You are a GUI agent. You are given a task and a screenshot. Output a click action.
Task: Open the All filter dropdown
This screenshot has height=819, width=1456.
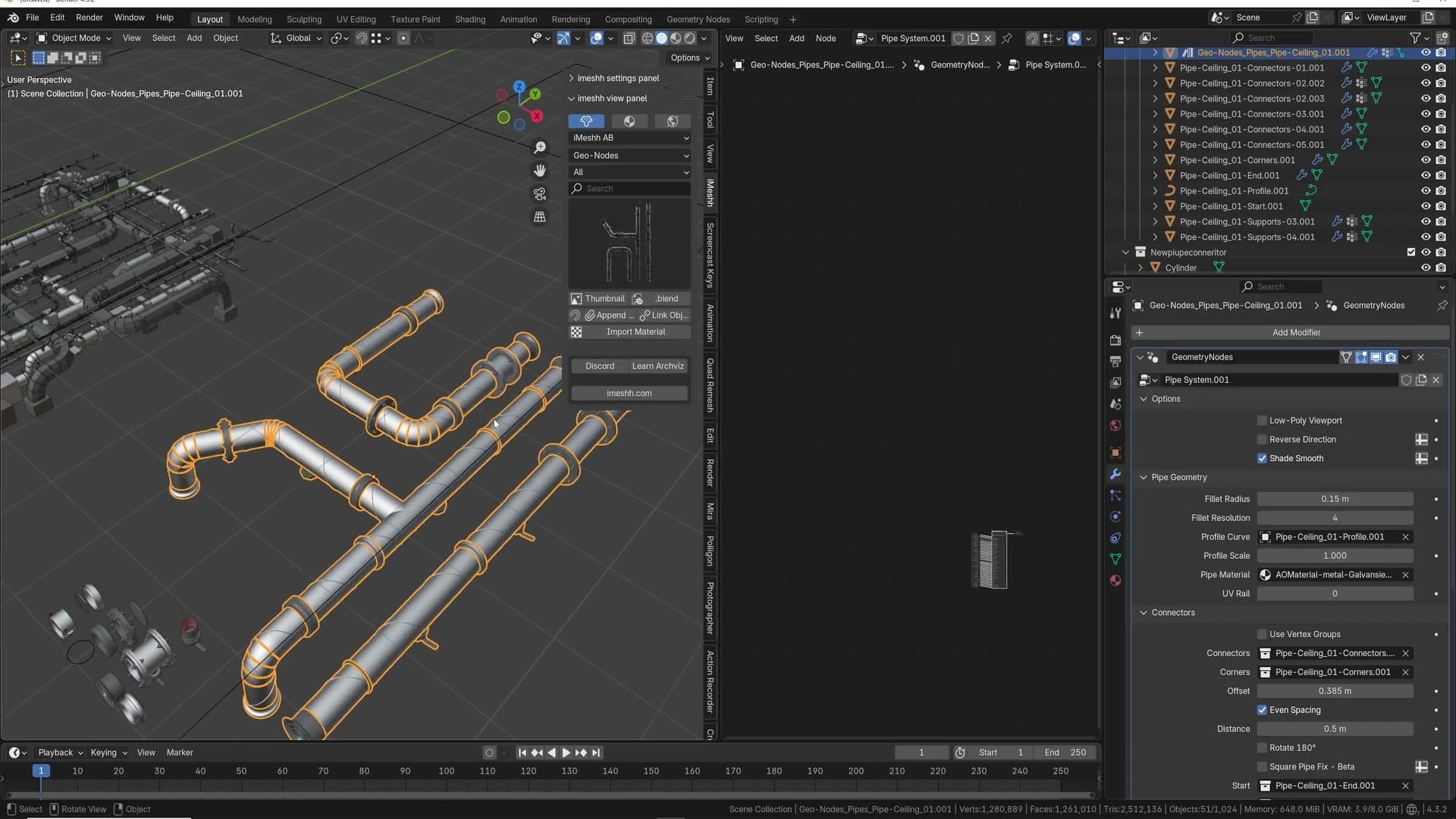click(x=629, y=172)
